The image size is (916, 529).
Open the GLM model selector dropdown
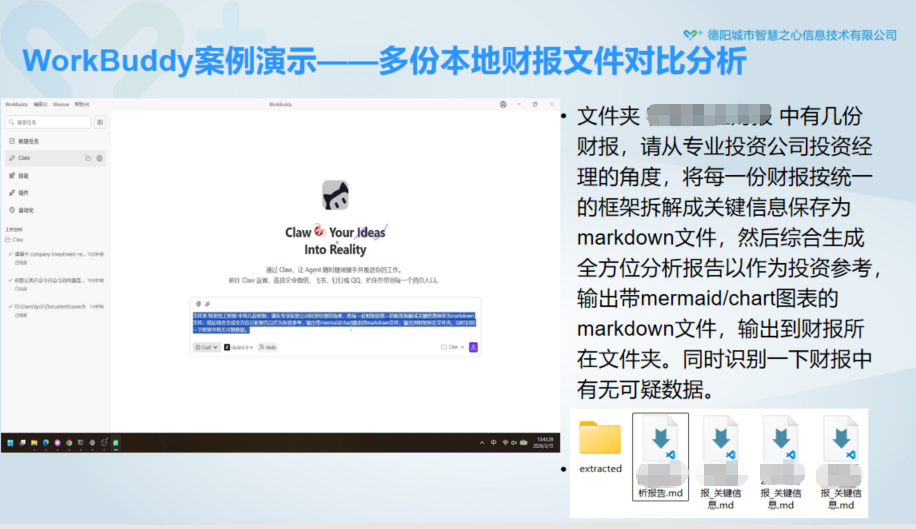[238, 347]
